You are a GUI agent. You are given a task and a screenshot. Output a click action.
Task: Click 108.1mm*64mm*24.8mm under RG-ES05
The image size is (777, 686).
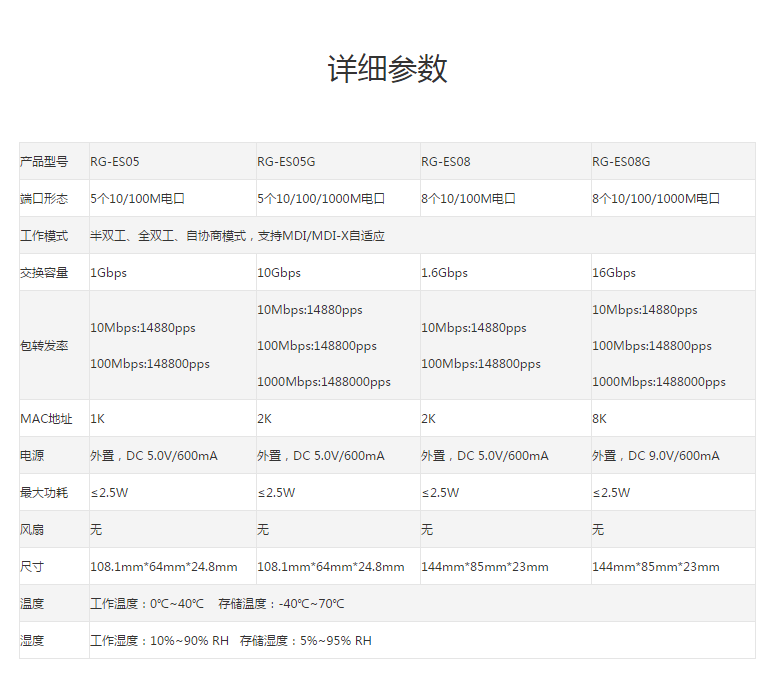pyautogui.click(x=164, y=567)
